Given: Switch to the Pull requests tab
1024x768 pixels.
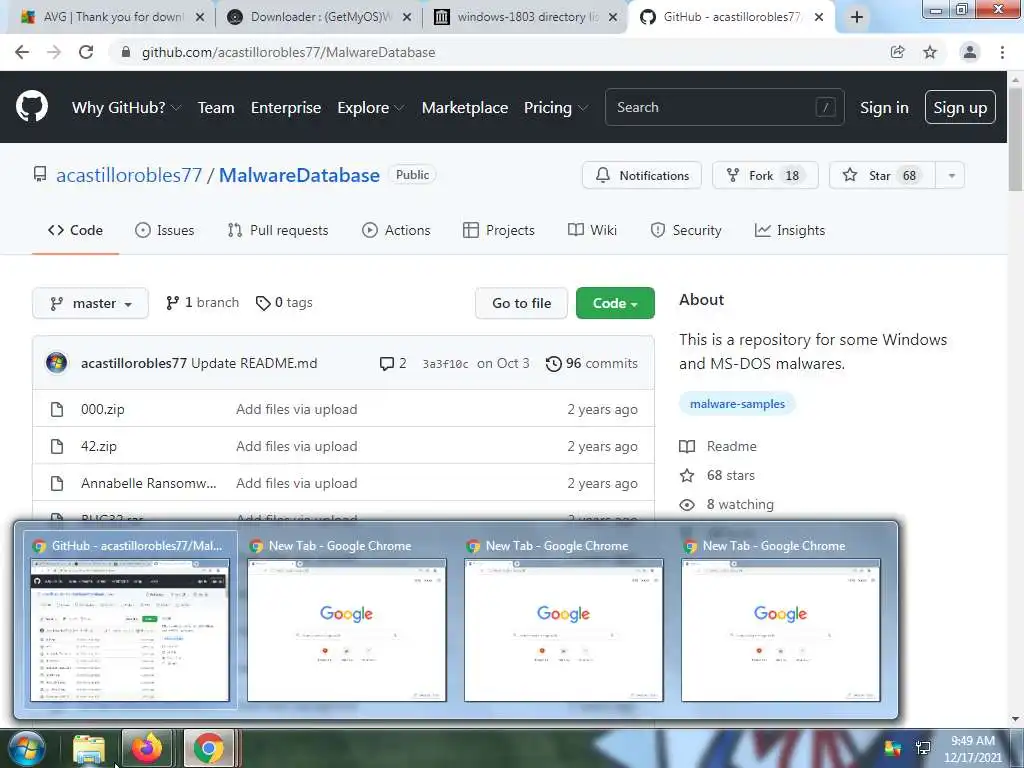Looking at the screenshot, I should [x=278, y=230].
